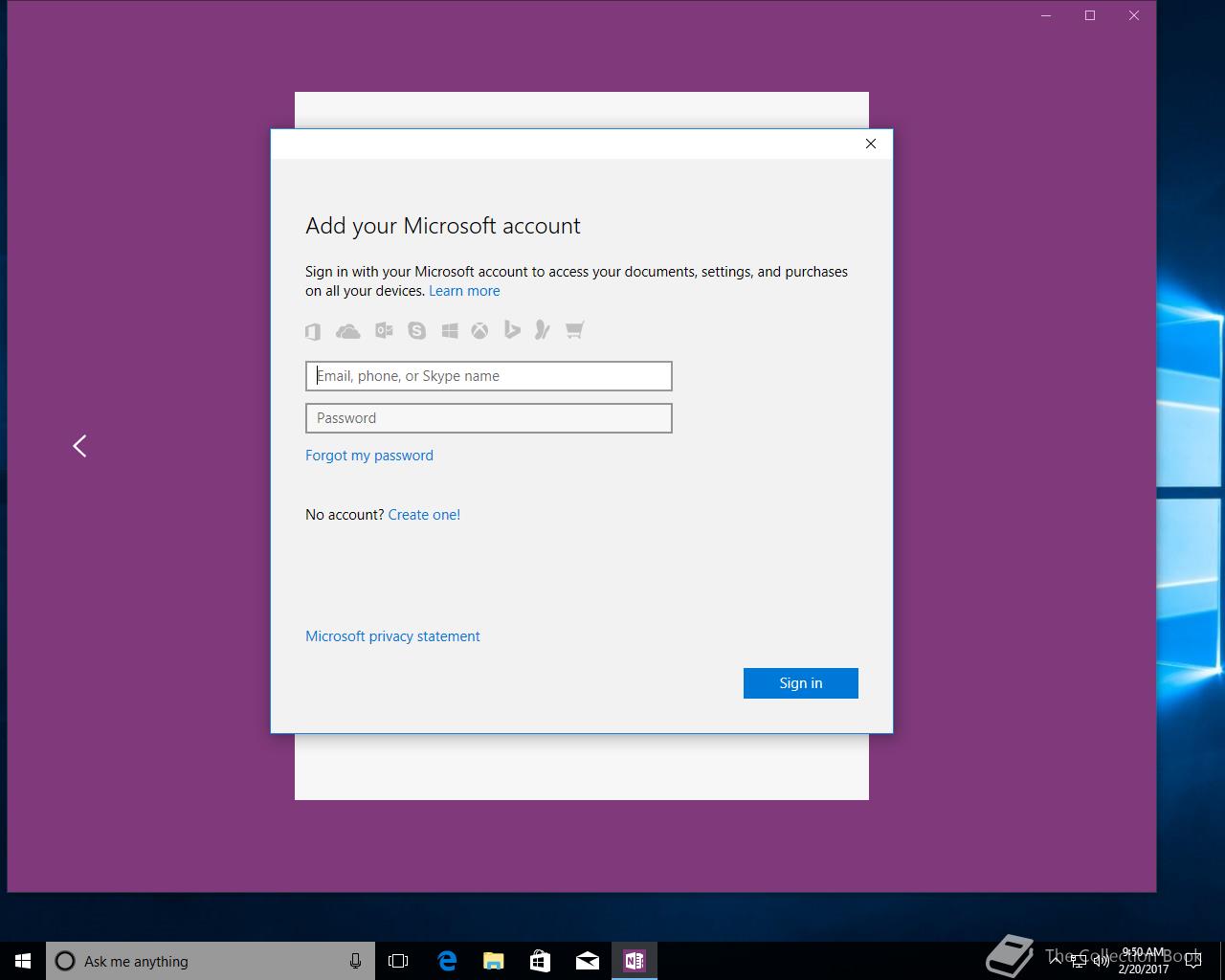Click the MSN butterfly icon
This screenshot has height=980, width=1225.
(542, 330)
